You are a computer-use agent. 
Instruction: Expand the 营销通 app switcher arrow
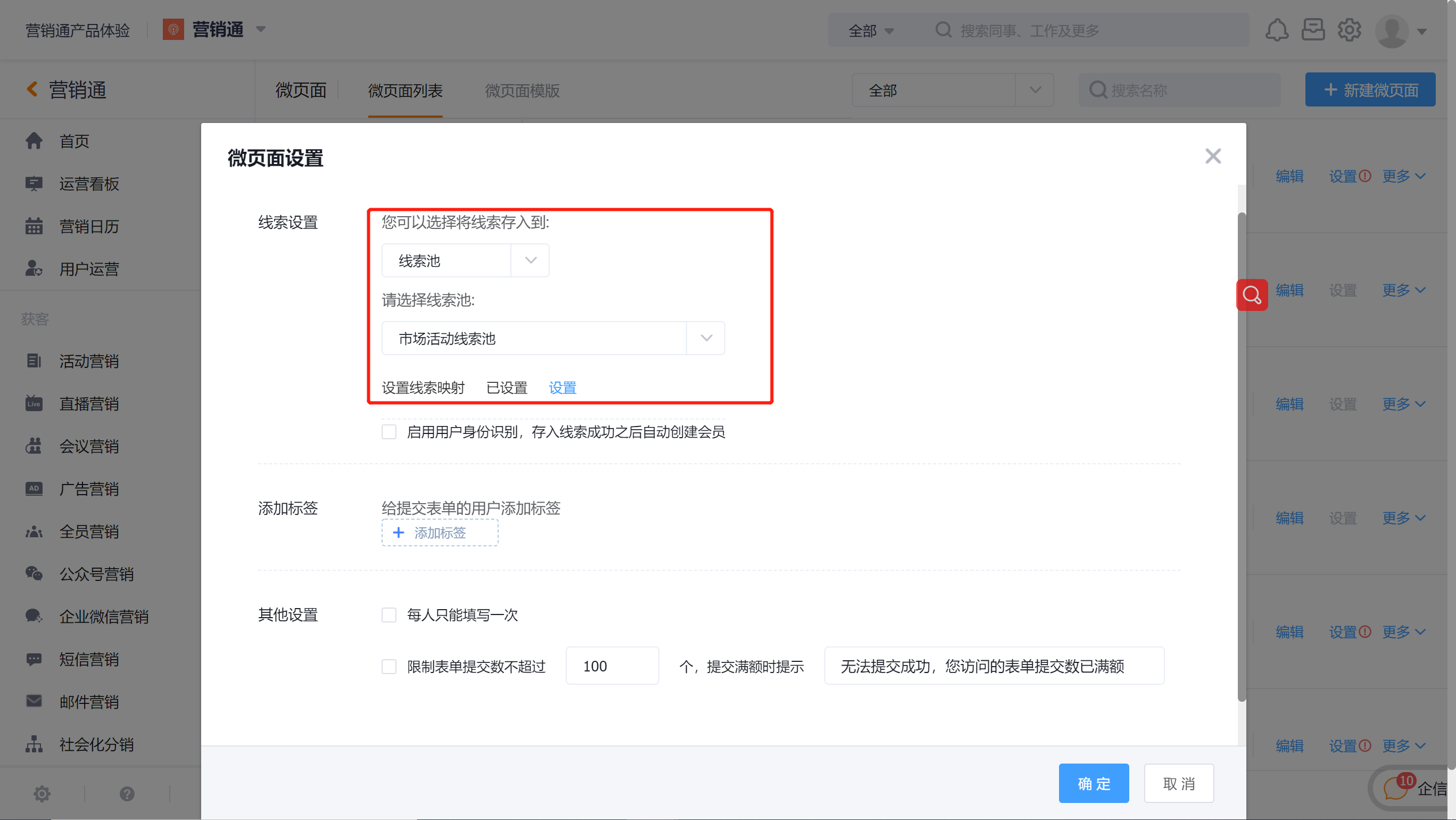click(261, 29)
